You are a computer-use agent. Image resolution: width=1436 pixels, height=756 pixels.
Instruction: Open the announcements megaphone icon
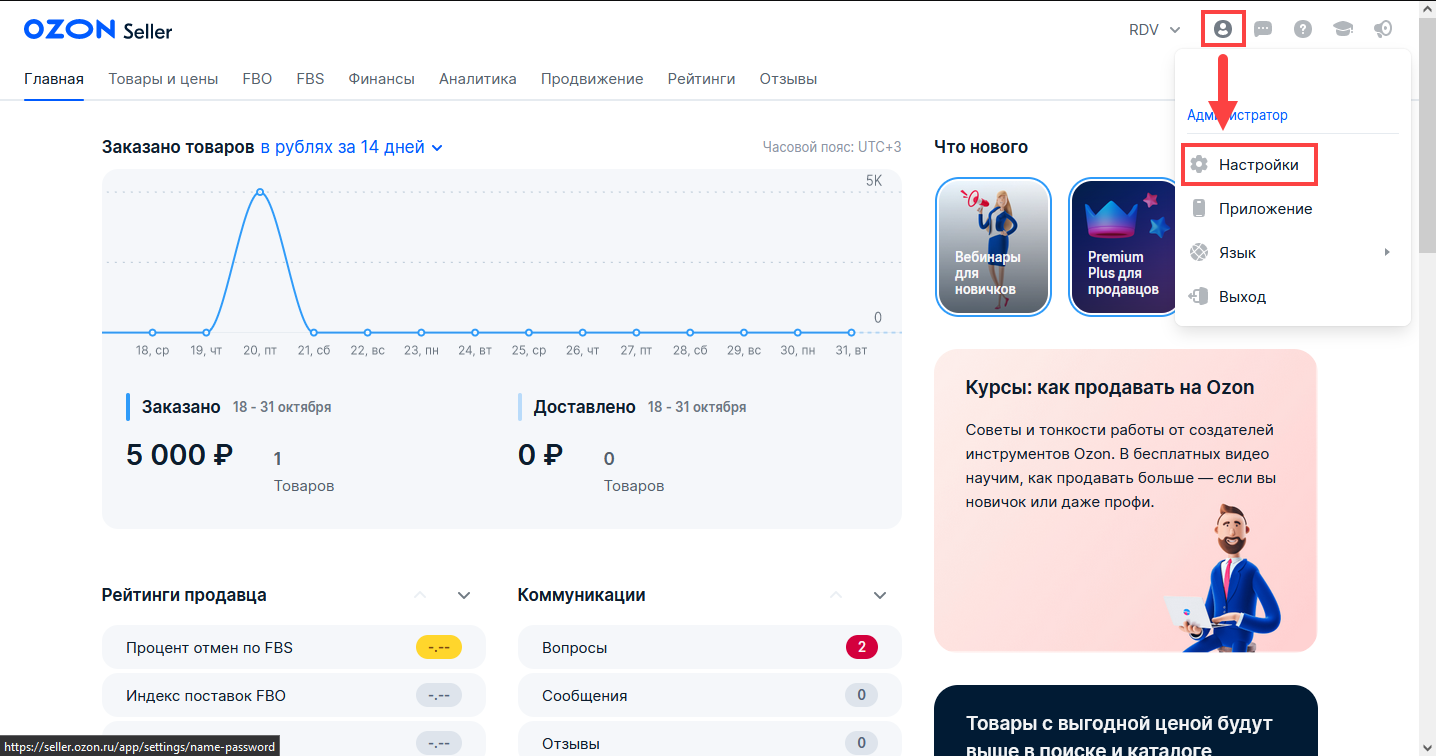tap(1383, 29)
